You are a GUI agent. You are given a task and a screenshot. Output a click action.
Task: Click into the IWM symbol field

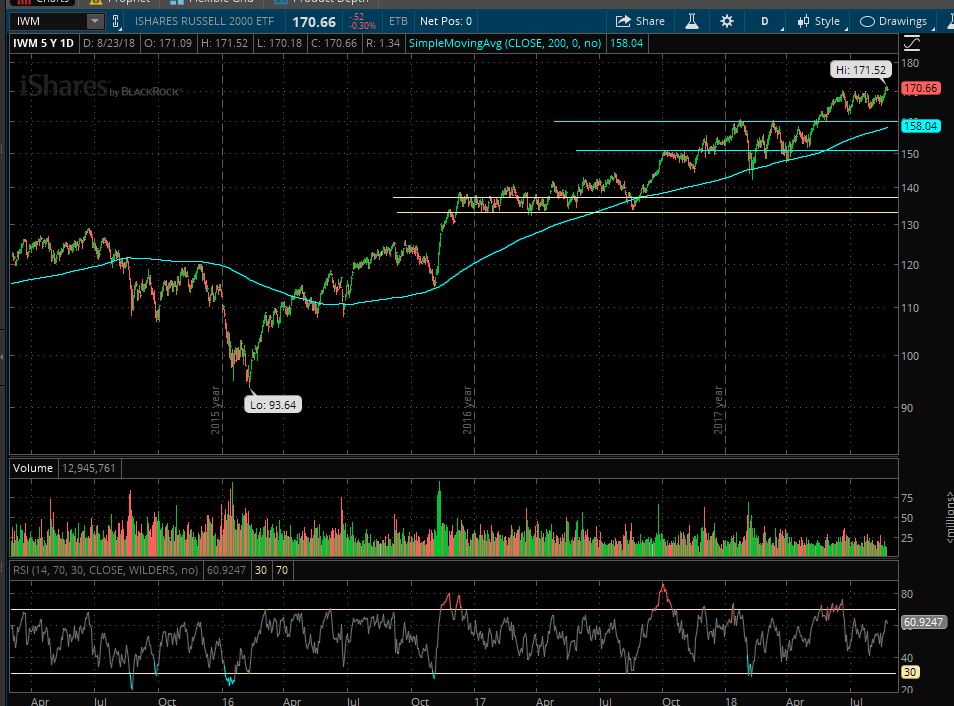[49, 21]
